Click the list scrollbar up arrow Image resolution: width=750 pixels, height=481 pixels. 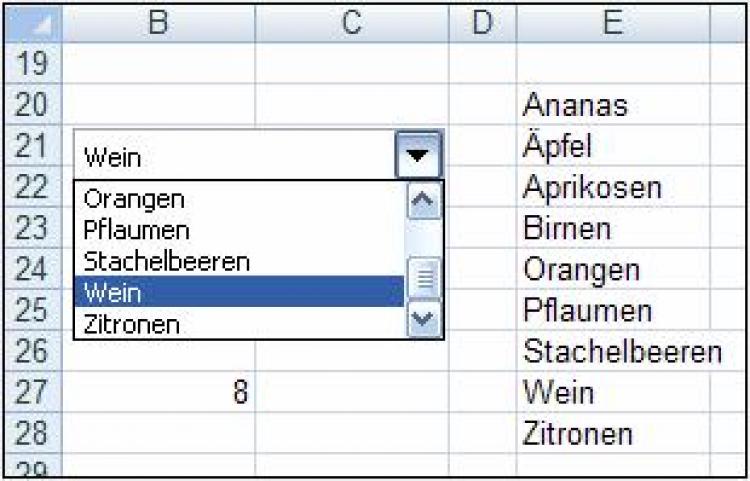coord(425,201)
